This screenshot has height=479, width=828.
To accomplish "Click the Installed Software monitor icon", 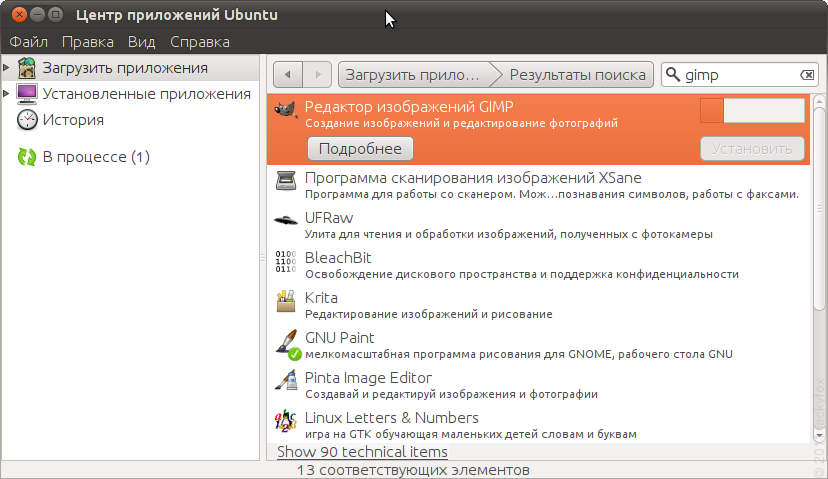I will point(27,93).
